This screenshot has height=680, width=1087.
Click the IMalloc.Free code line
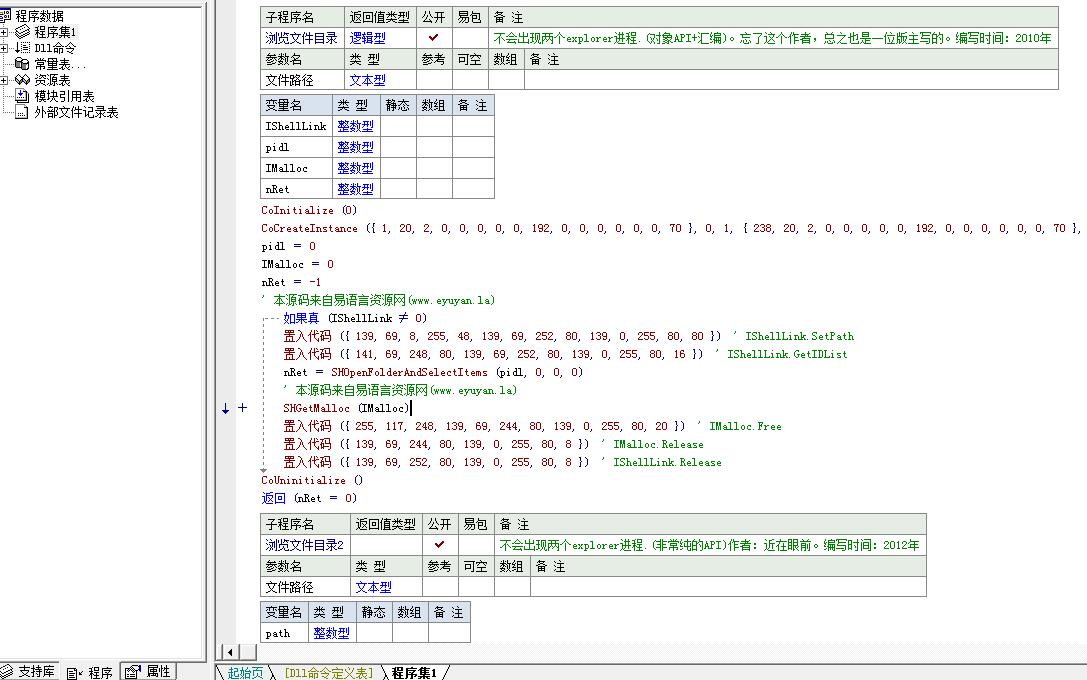click(x=532, y=426)
